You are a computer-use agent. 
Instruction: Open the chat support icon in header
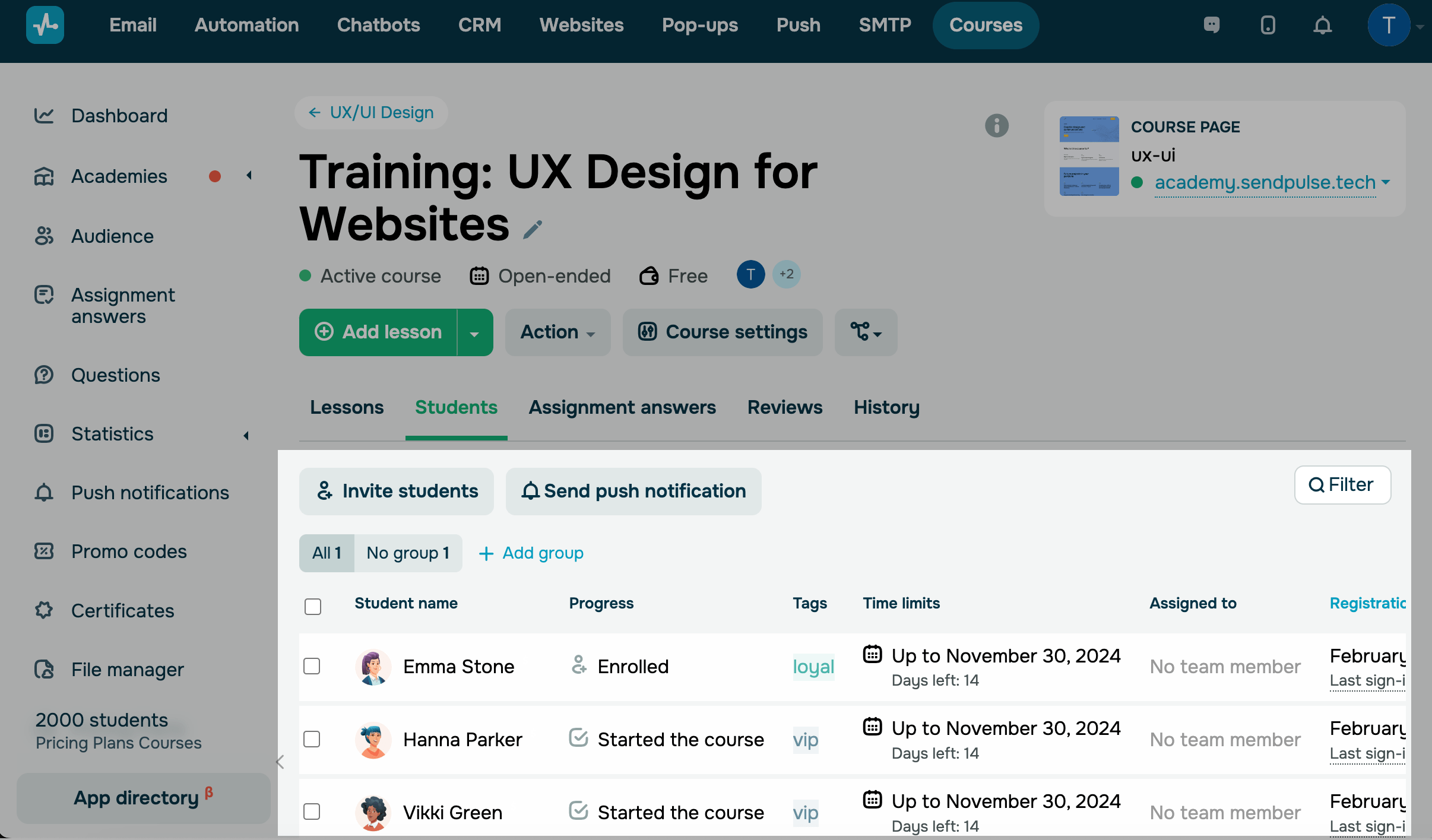click(x=1212, y=25)
